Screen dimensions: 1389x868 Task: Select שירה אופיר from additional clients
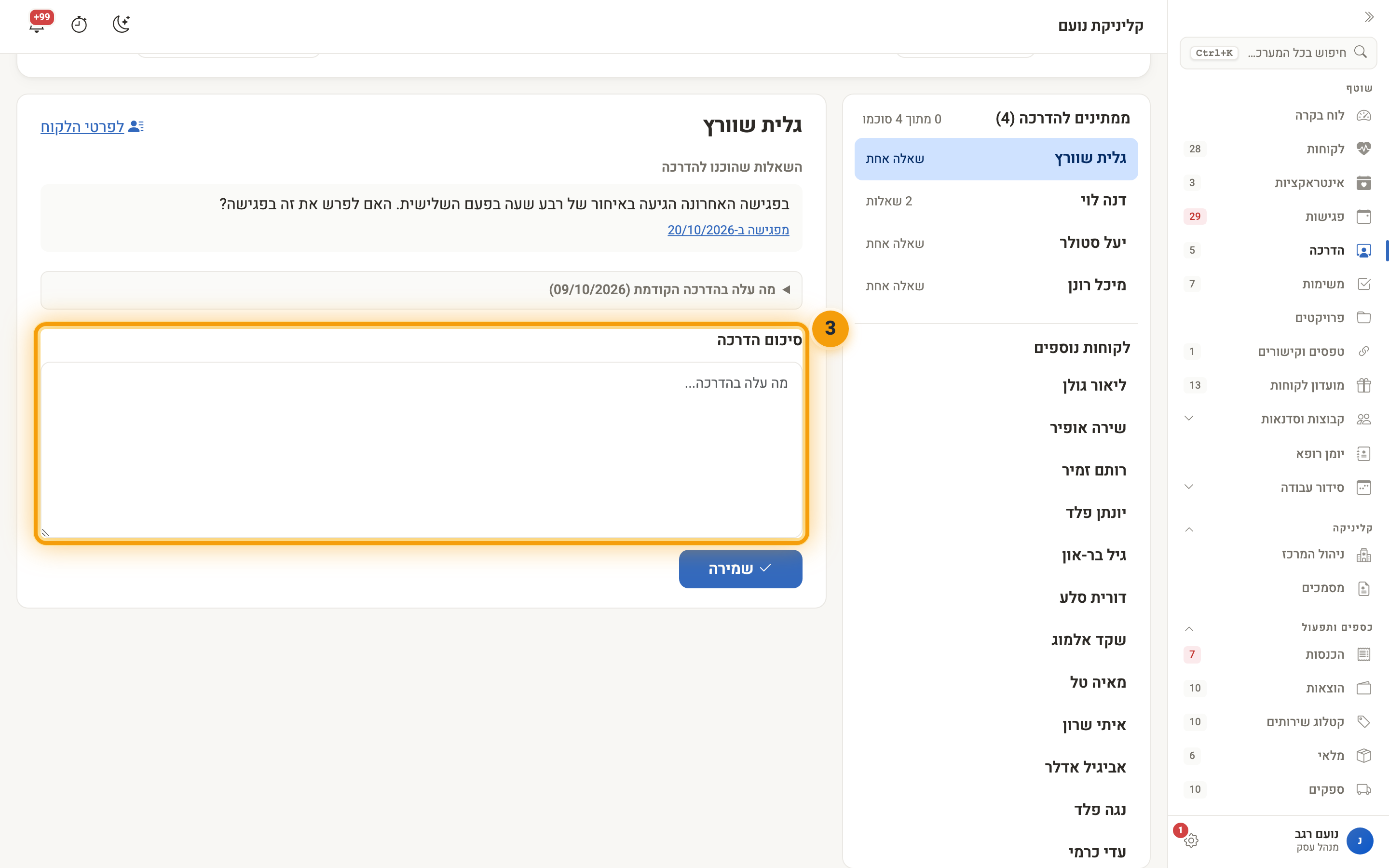[996, 428]
